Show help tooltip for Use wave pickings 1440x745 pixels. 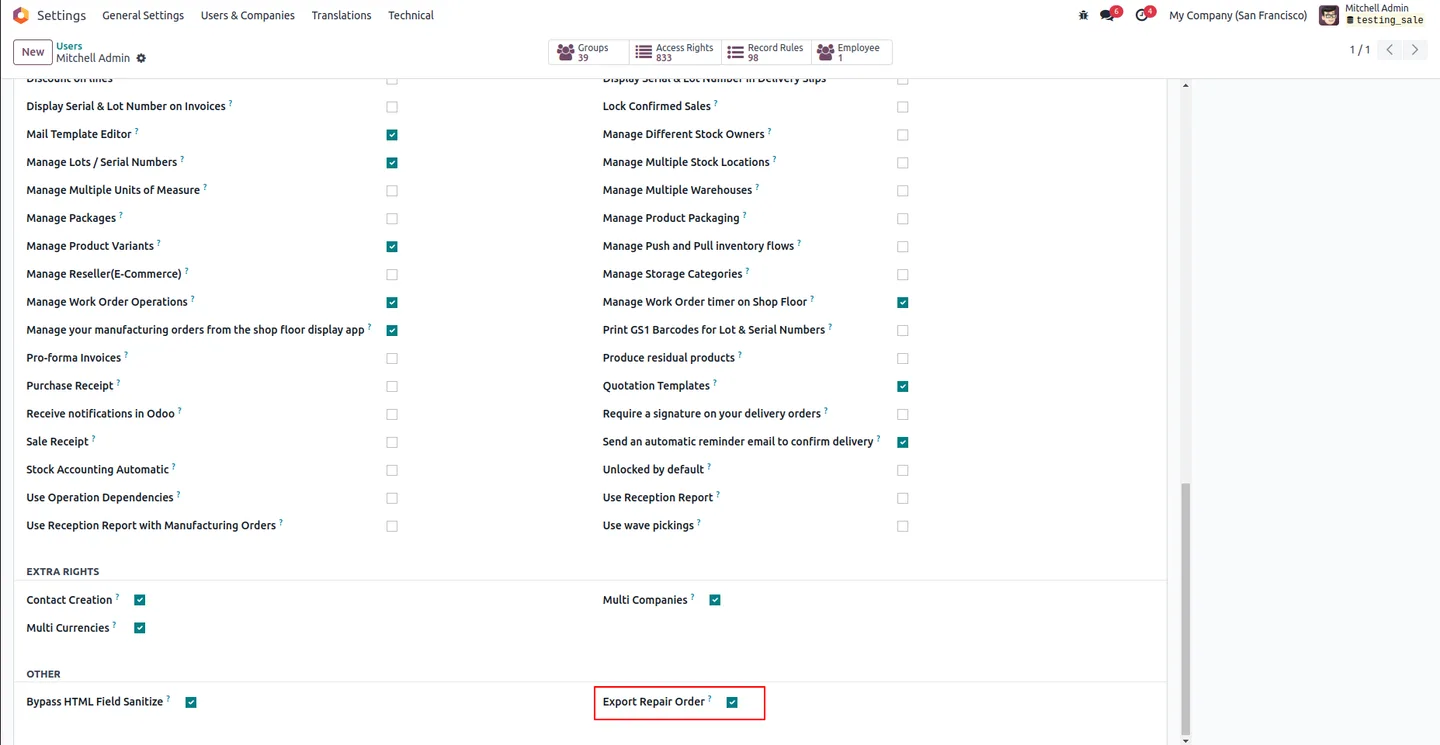coord(699,523)
